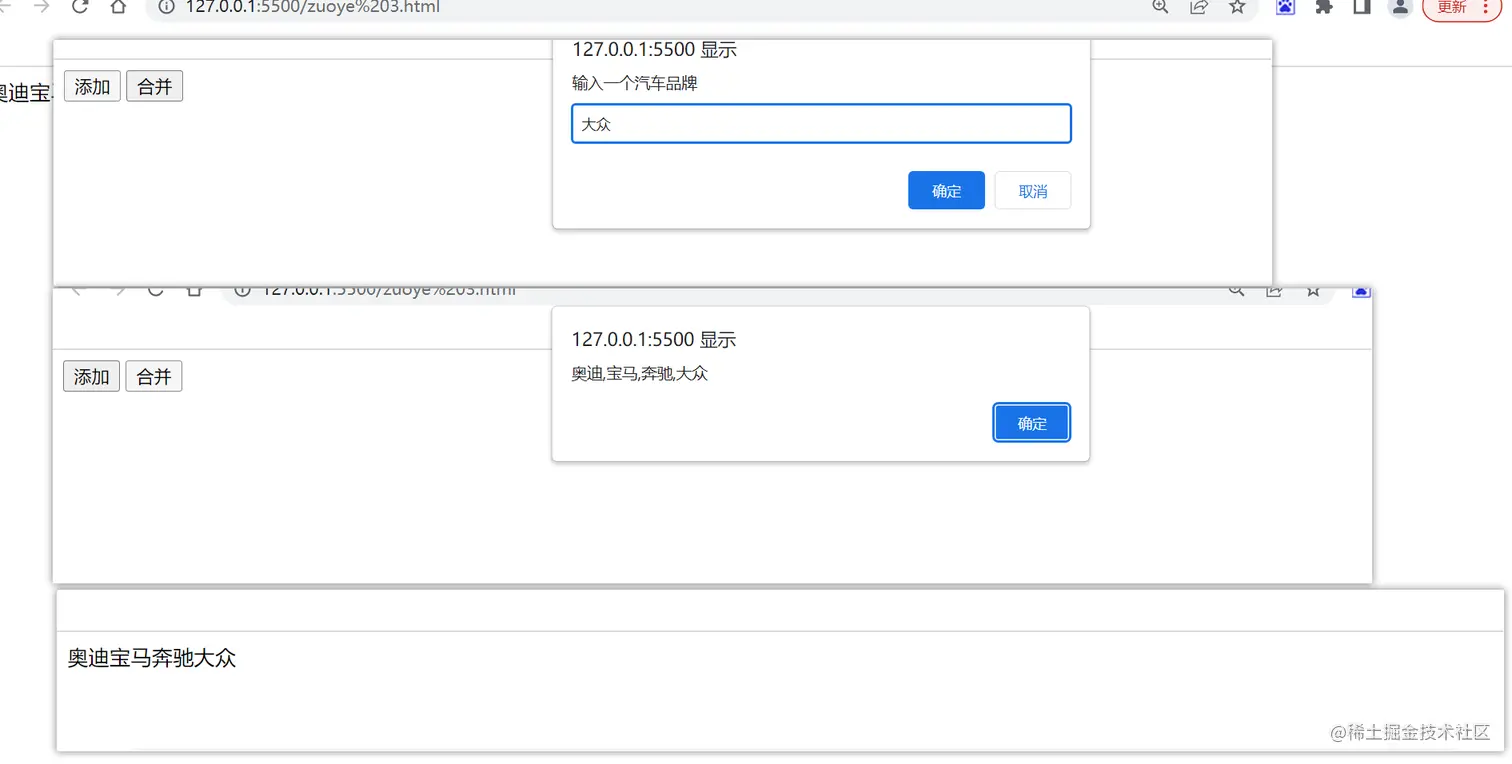Open the user profile avatar icon
The height and width of the screenshot is (764, 1512).
pyautogui.click(x=1400, y=7)
